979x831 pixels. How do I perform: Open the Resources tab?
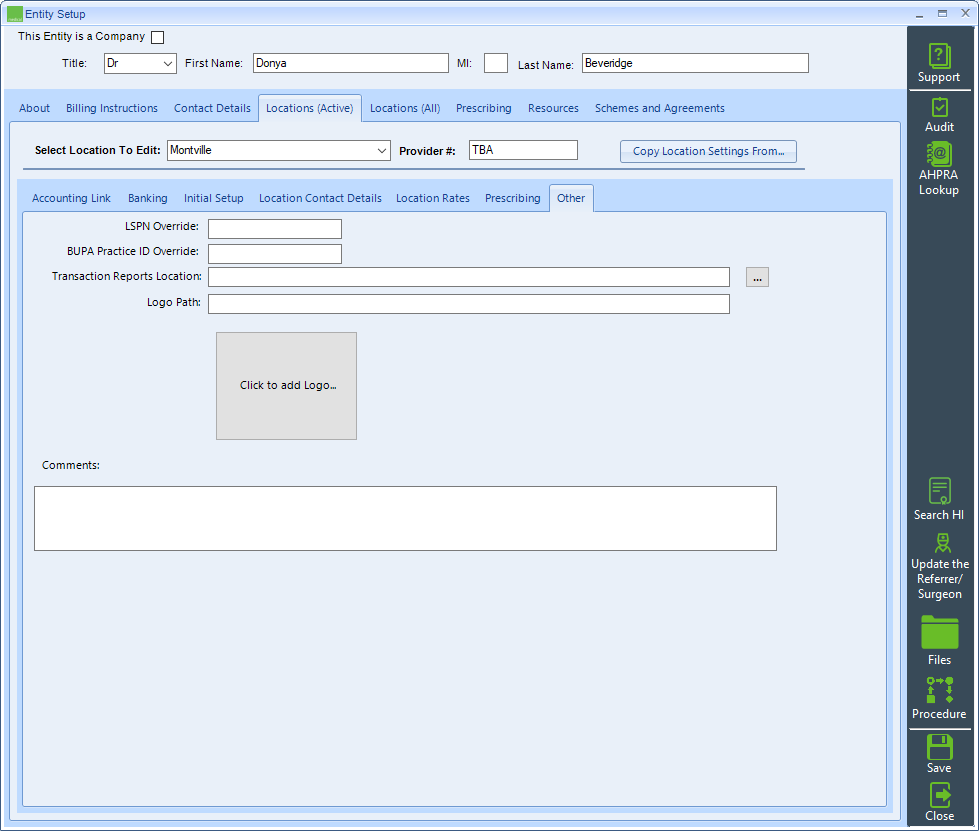point(553,108)
